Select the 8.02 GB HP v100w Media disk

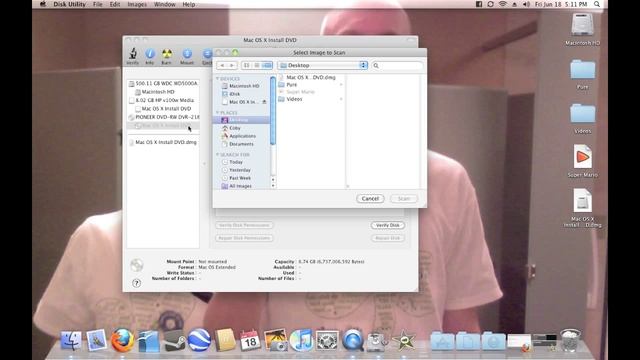pos(163,100)
